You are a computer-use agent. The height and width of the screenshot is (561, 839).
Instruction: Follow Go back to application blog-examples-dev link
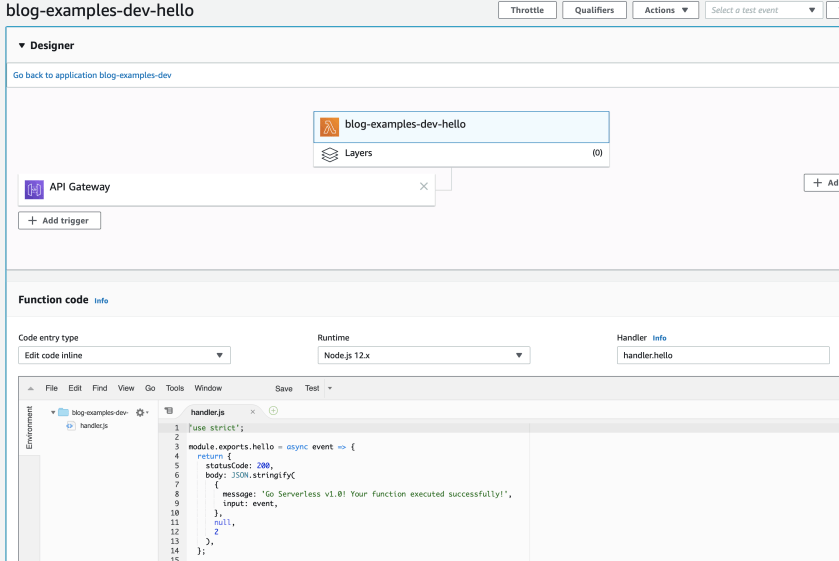pyautogui.click(x=92, y=75)
